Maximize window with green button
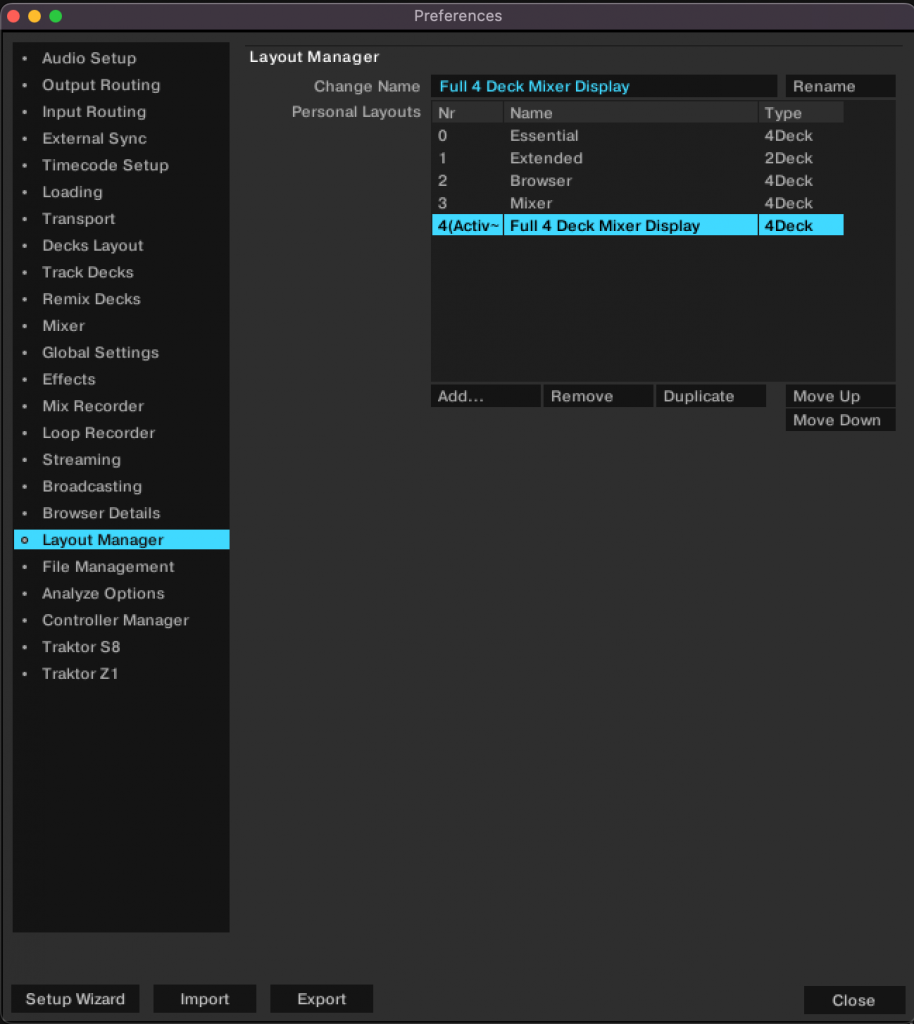The image size is (914, 1024). coord(56,16)
